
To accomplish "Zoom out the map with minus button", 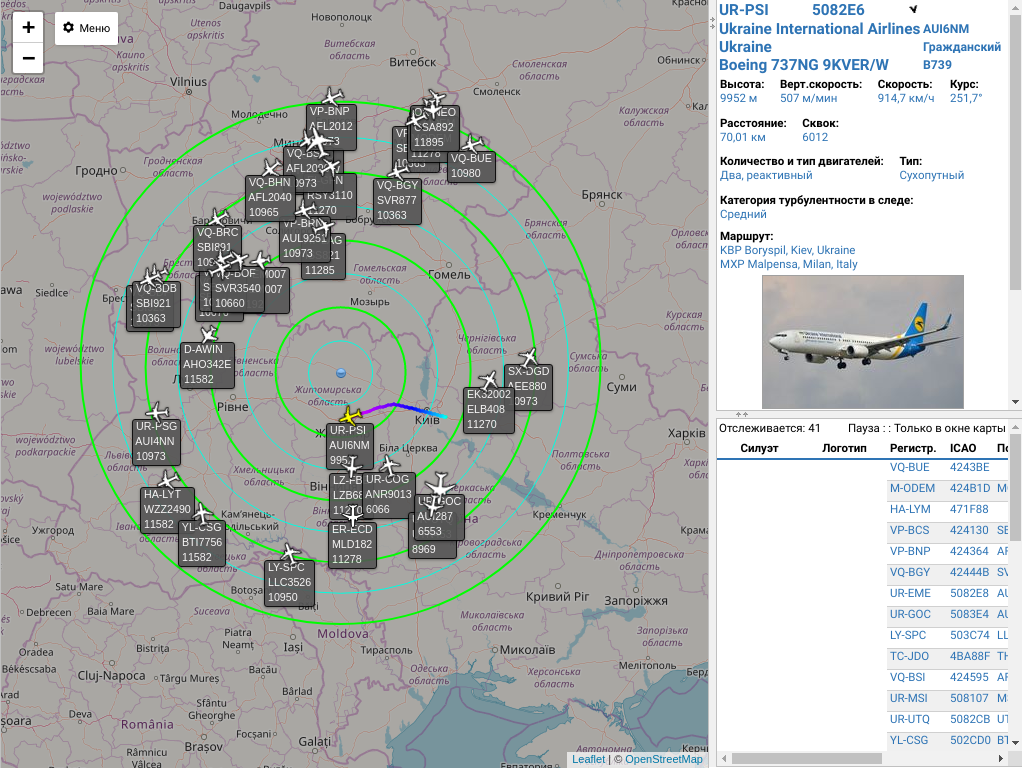I will [x=28, y=58].
